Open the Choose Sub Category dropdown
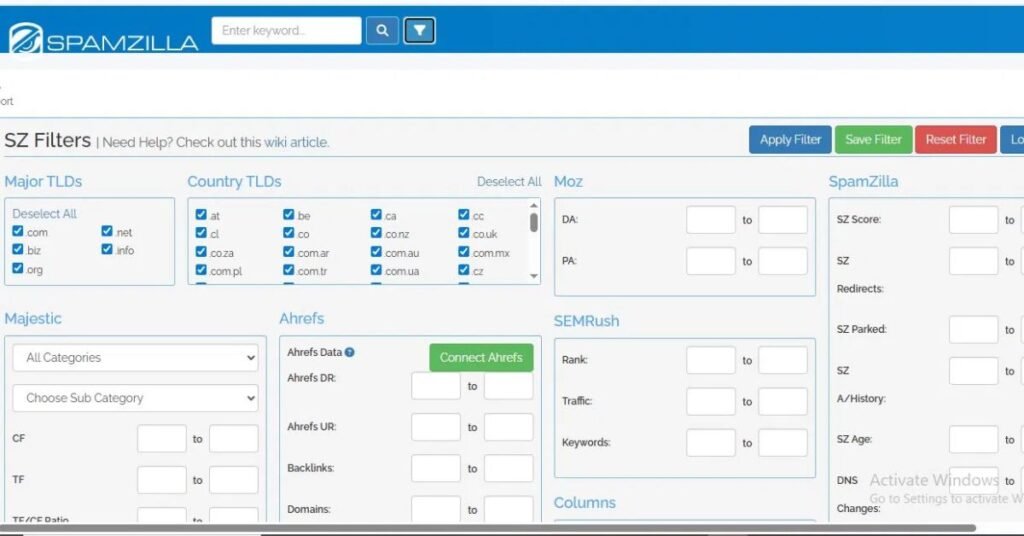 click(135, 398)
